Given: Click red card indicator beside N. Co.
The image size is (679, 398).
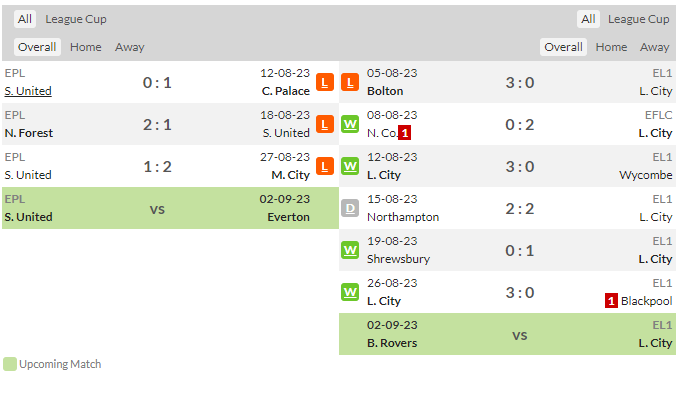Looking at the screenshot, I should [404, 133].
